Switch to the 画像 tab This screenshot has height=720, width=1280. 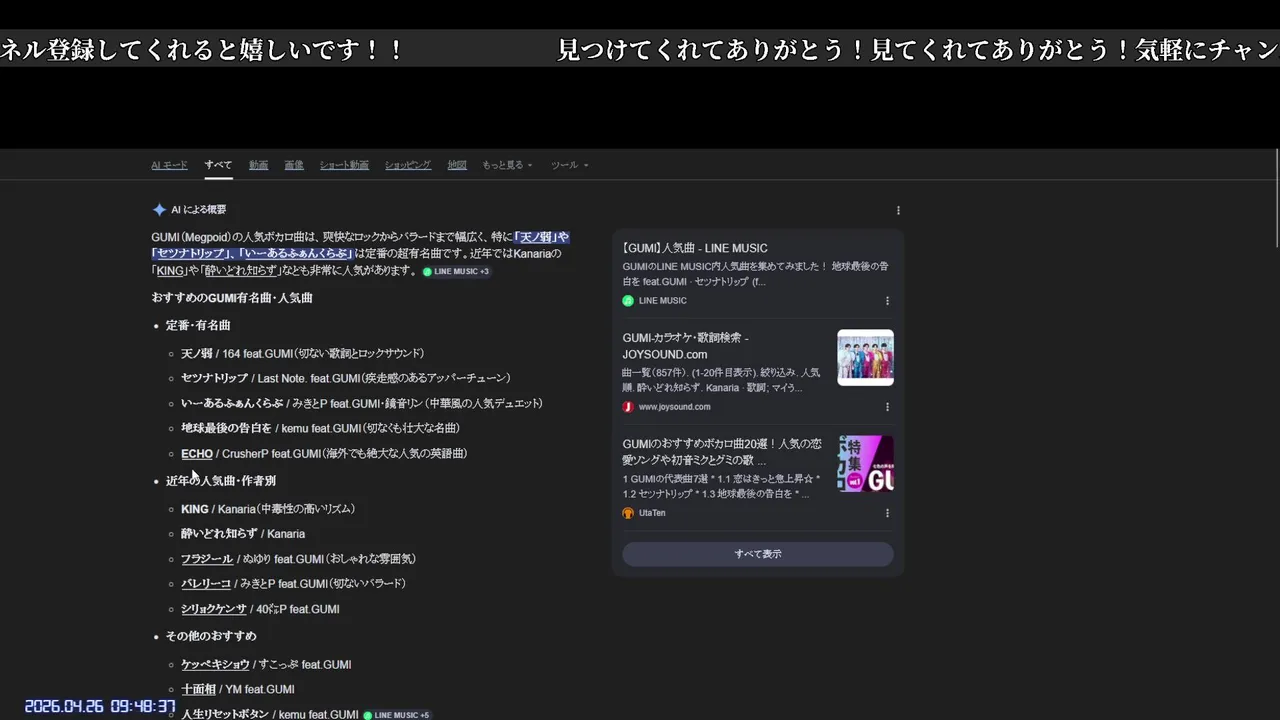click(x=293, y=165)
